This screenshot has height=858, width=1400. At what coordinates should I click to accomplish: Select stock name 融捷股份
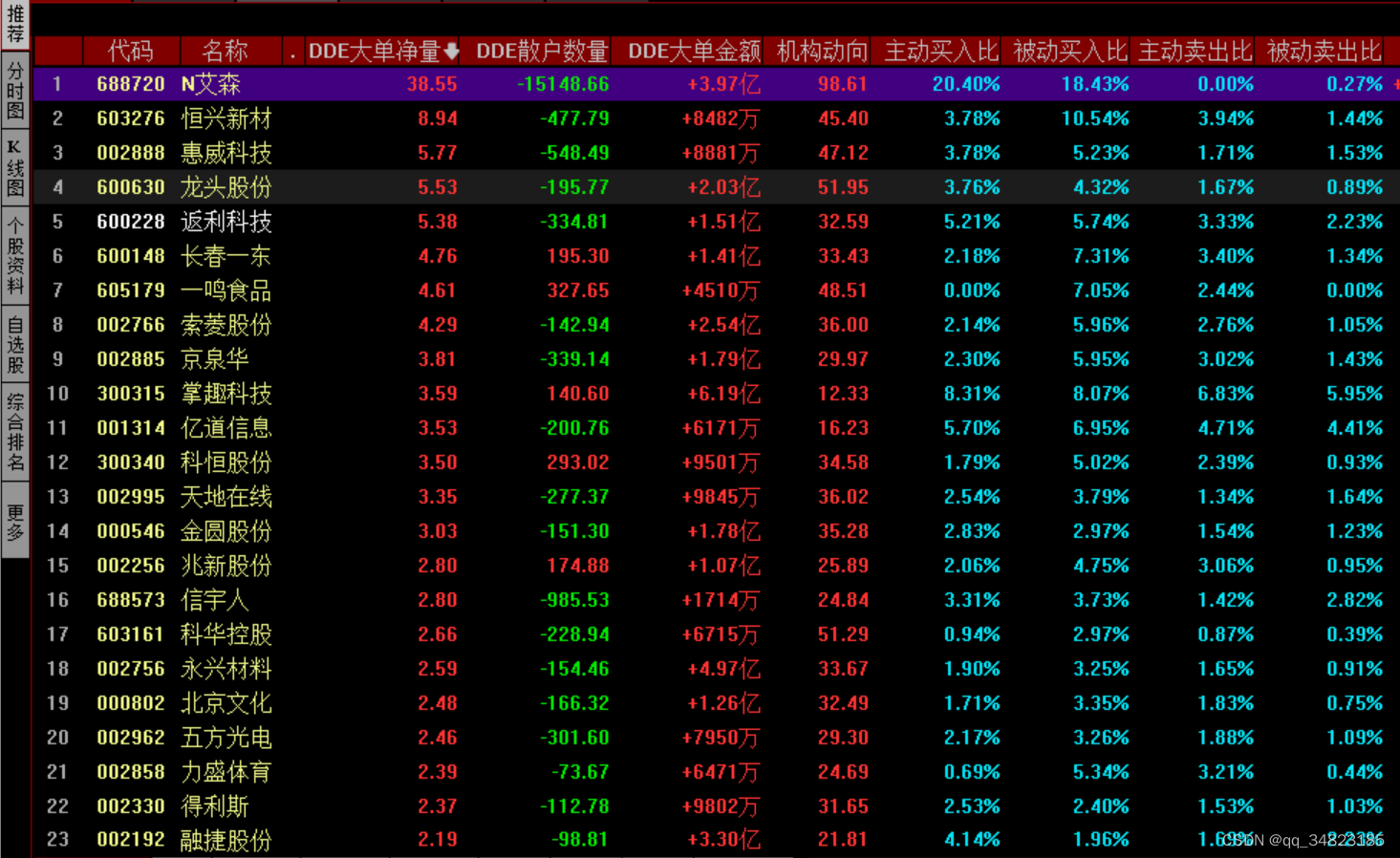point(226,841)
